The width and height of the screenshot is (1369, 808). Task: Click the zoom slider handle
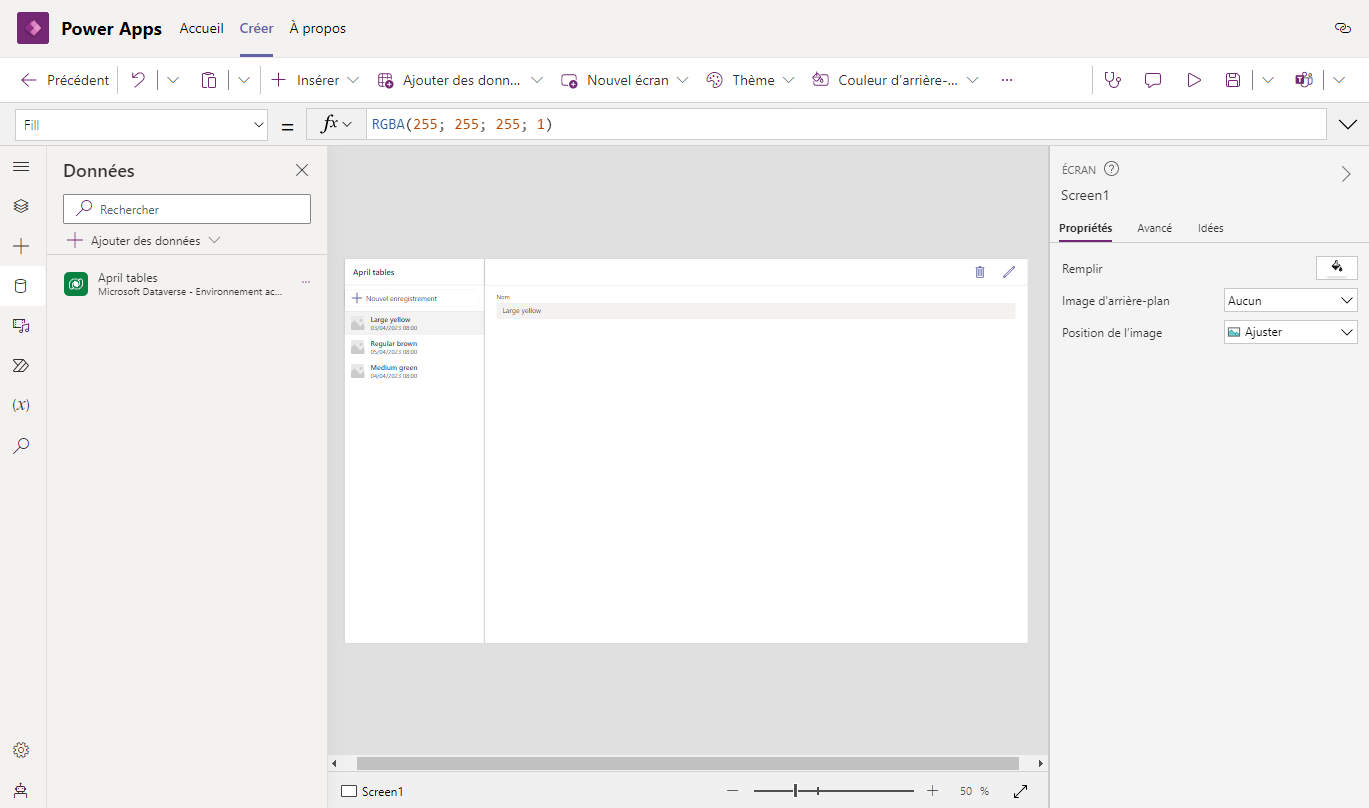796,791
